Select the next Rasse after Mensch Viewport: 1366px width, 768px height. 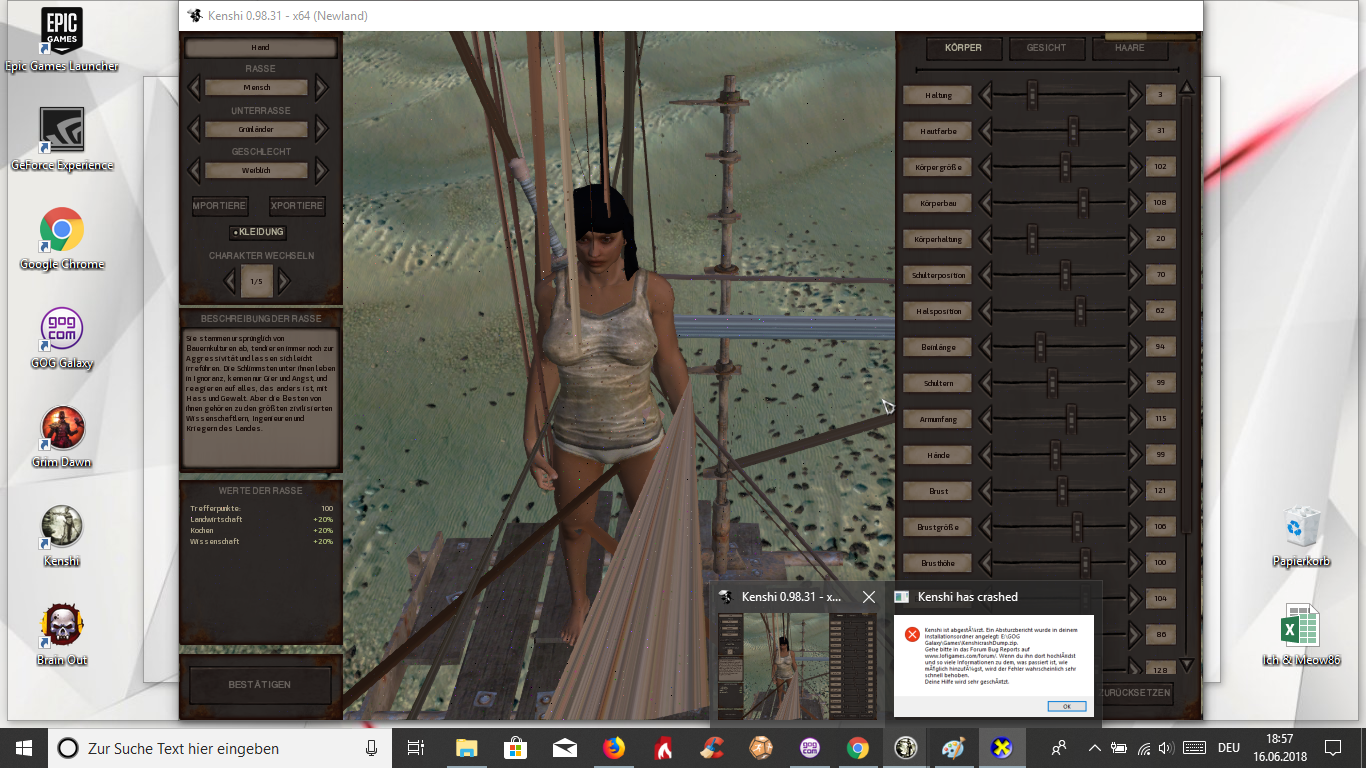coord(321,87)
